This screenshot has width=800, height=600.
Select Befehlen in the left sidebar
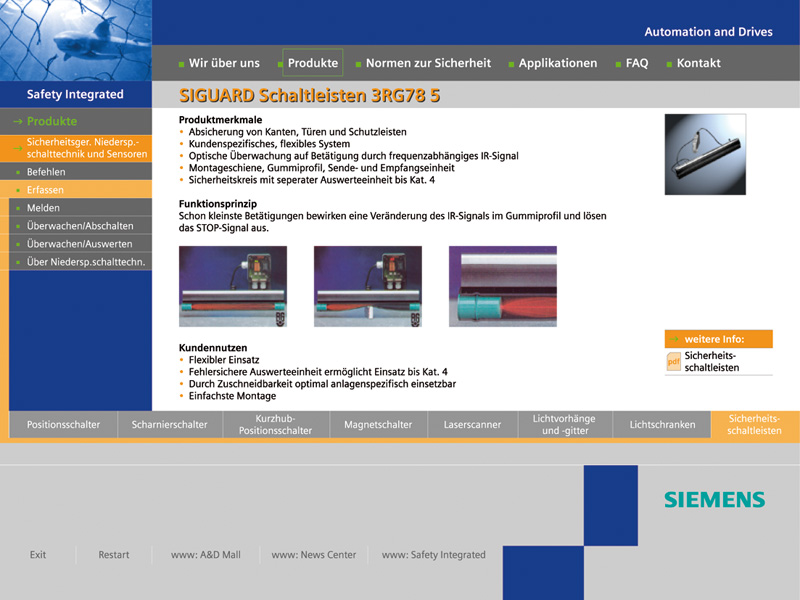coord(46,172)
